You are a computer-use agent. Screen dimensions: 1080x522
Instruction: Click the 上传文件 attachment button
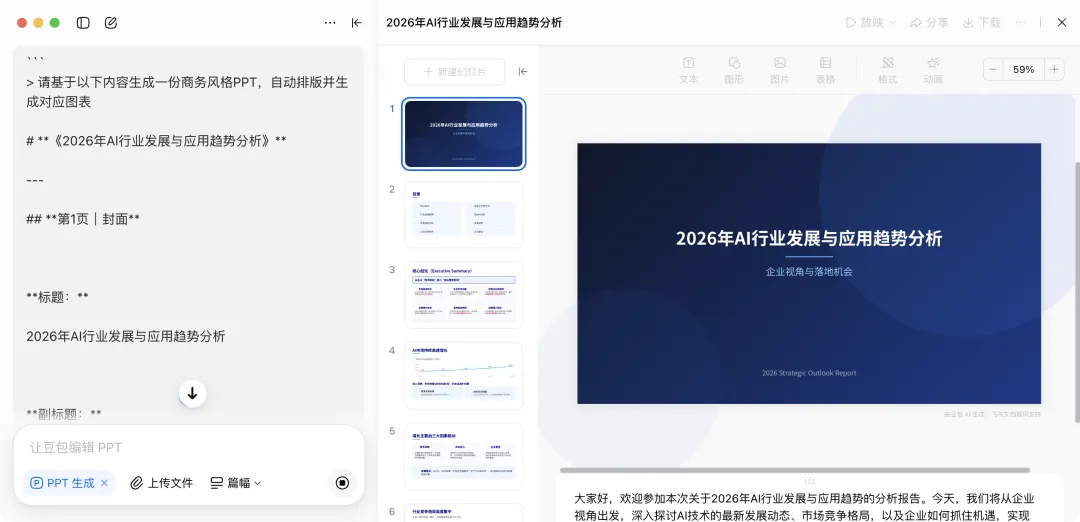pos(163,483)
